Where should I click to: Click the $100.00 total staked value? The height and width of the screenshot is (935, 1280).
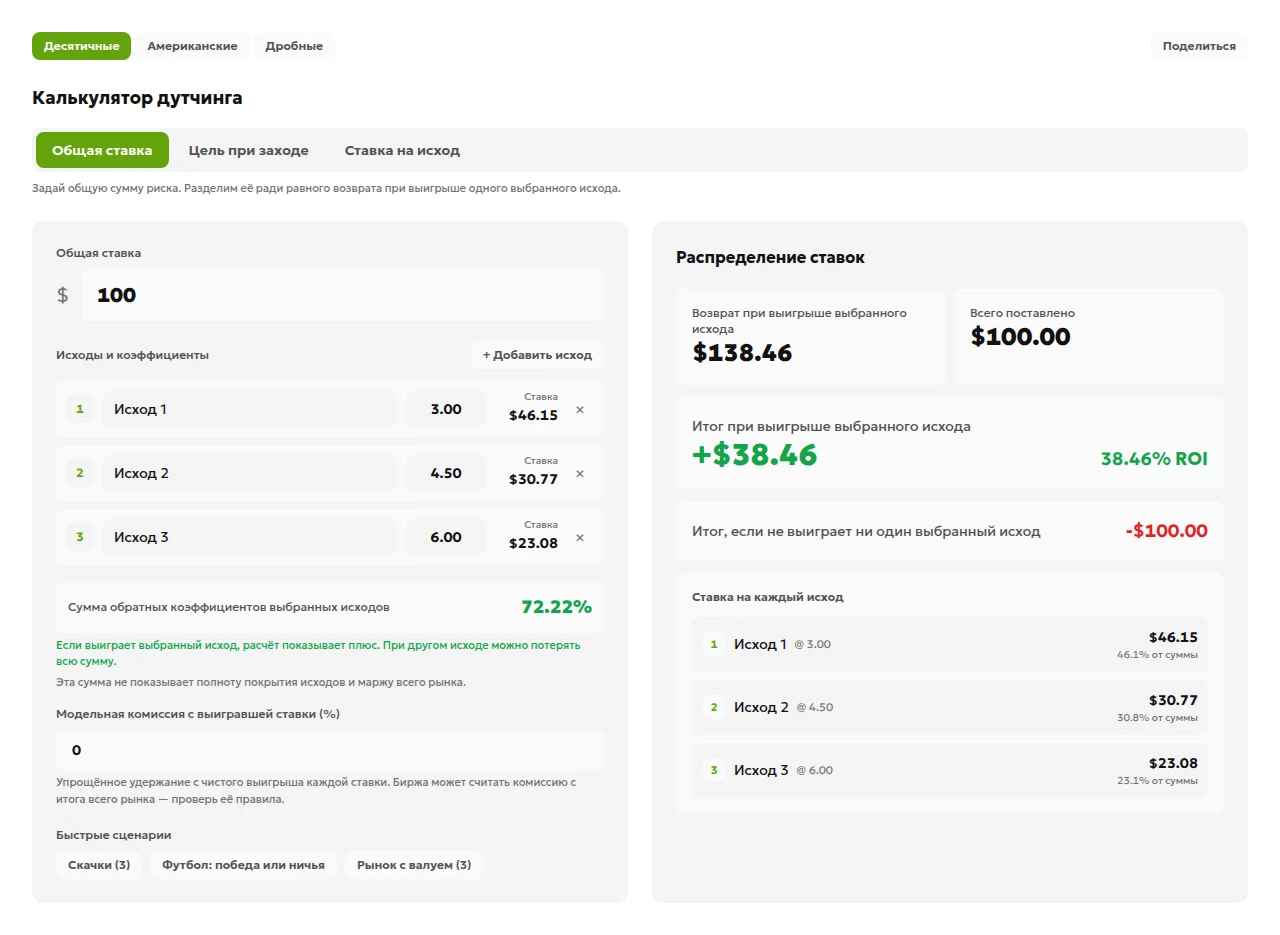click(1020, 337)
